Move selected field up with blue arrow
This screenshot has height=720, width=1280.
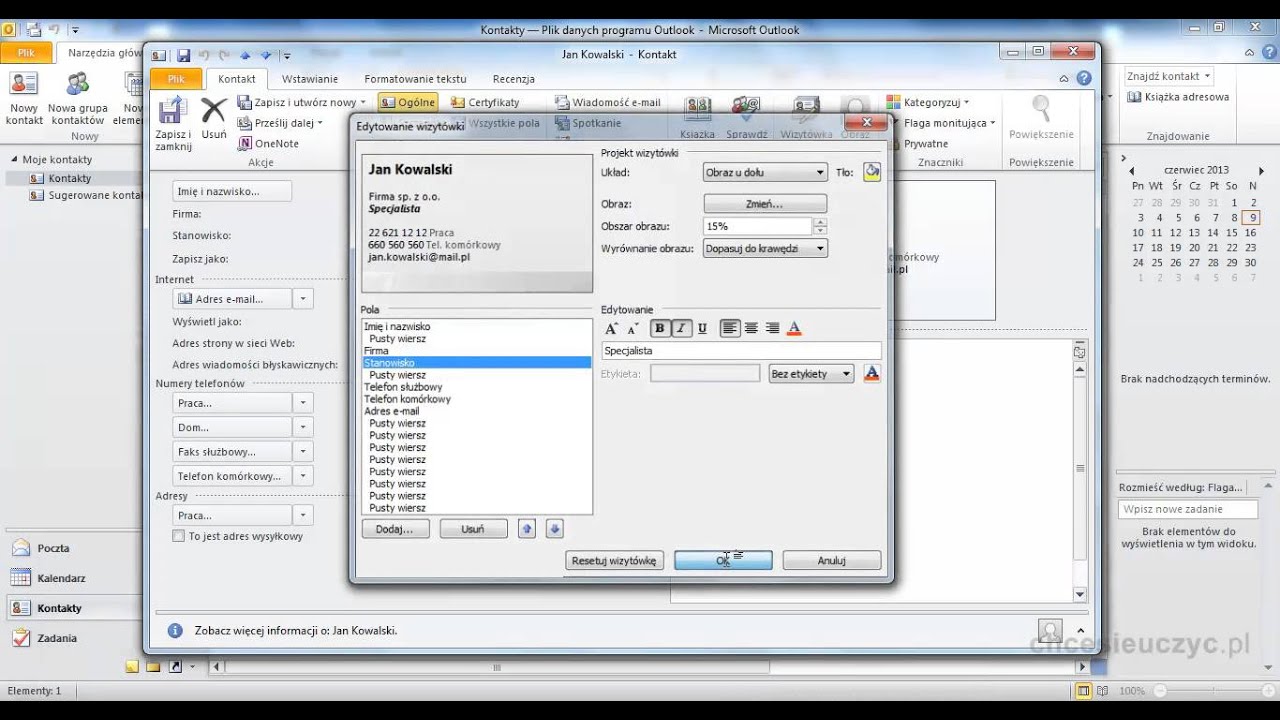coord(527,529)
